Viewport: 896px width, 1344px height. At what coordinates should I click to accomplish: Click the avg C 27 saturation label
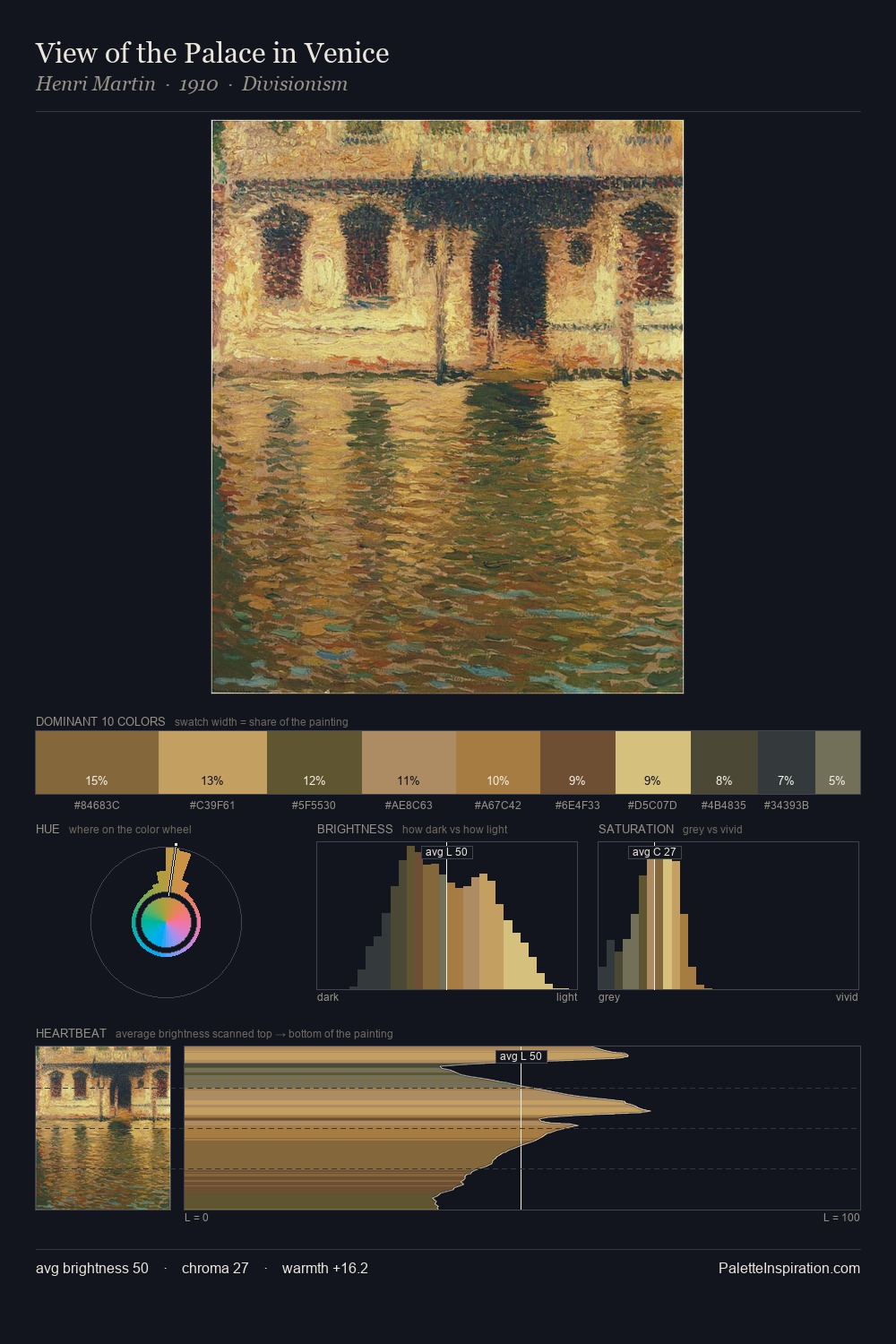tap(654, 852)
